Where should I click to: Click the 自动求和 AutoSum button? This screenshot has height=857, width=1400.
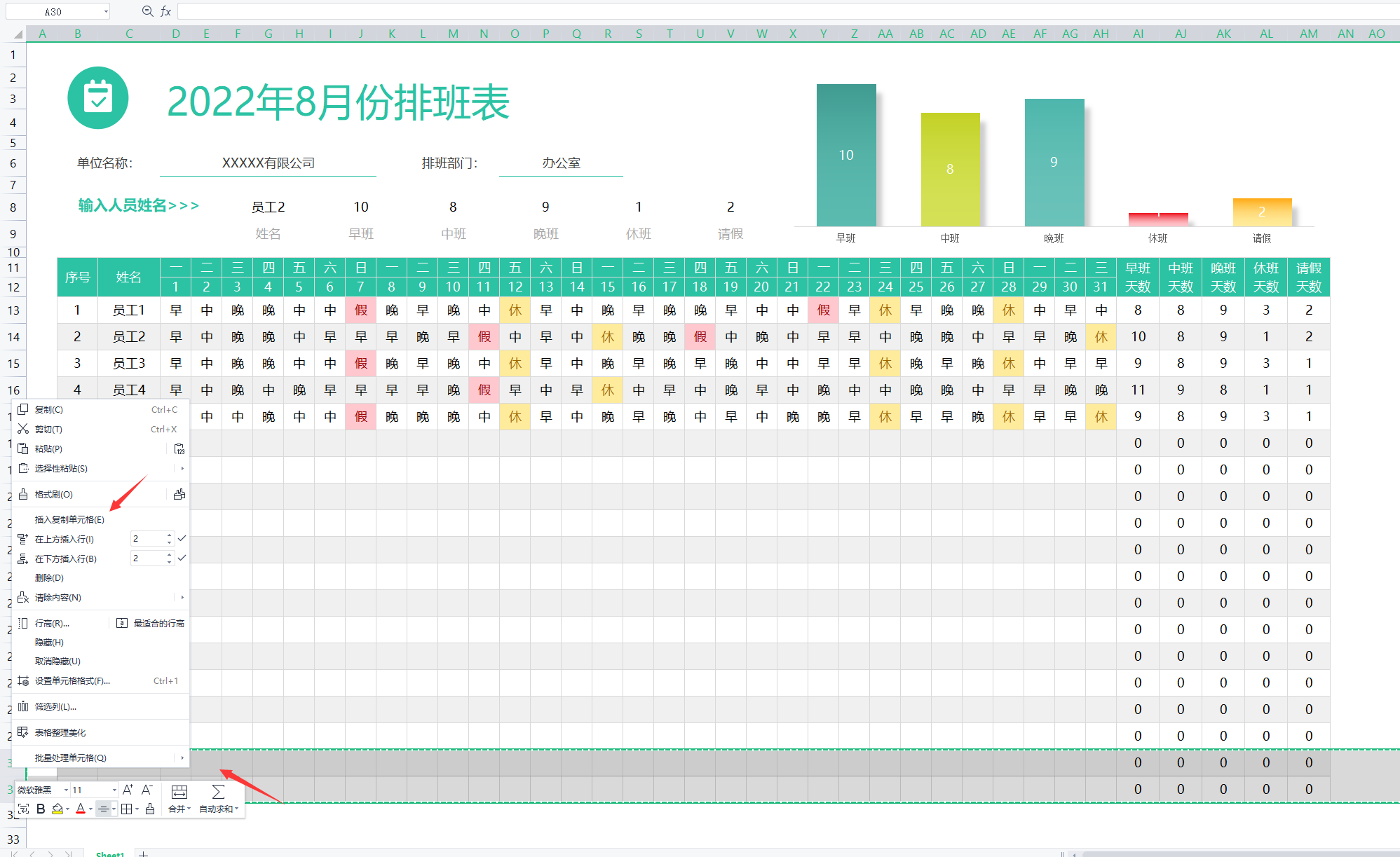click(219, 799)
